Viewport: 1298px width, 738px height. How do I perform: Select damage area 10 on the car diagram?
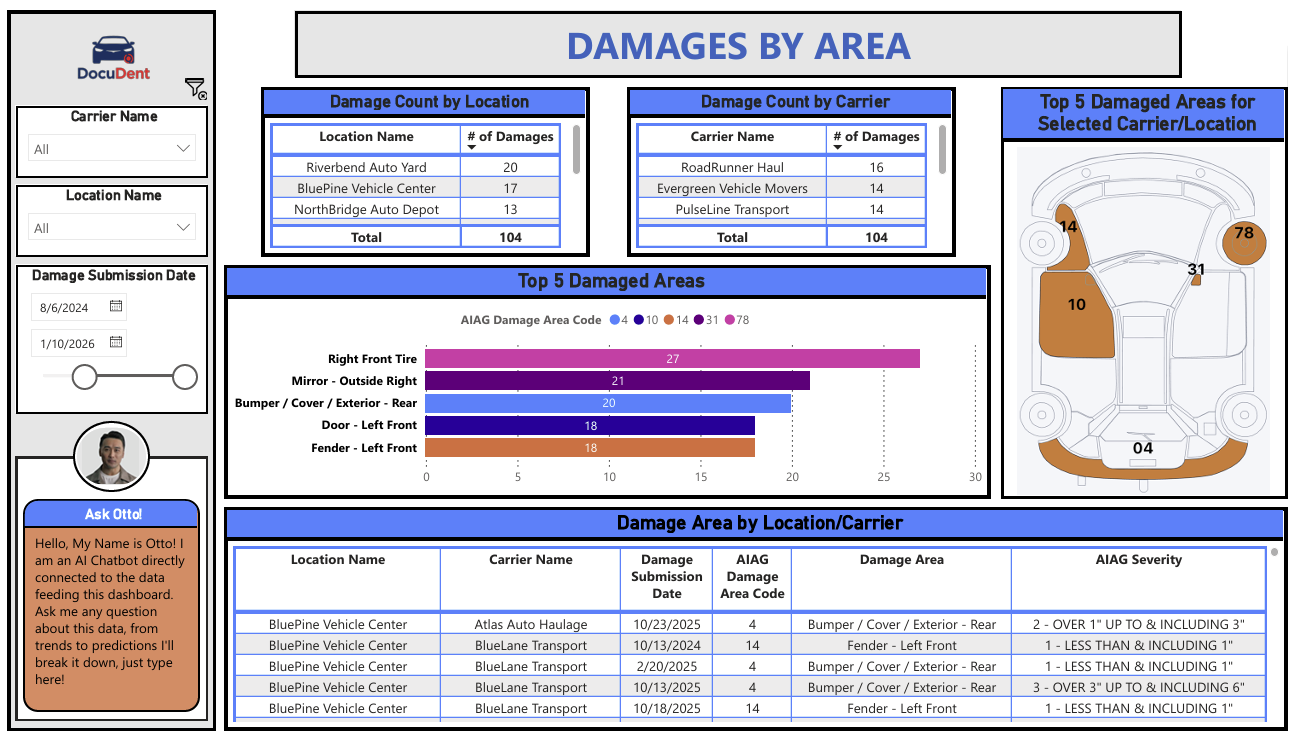[1077, 305]
